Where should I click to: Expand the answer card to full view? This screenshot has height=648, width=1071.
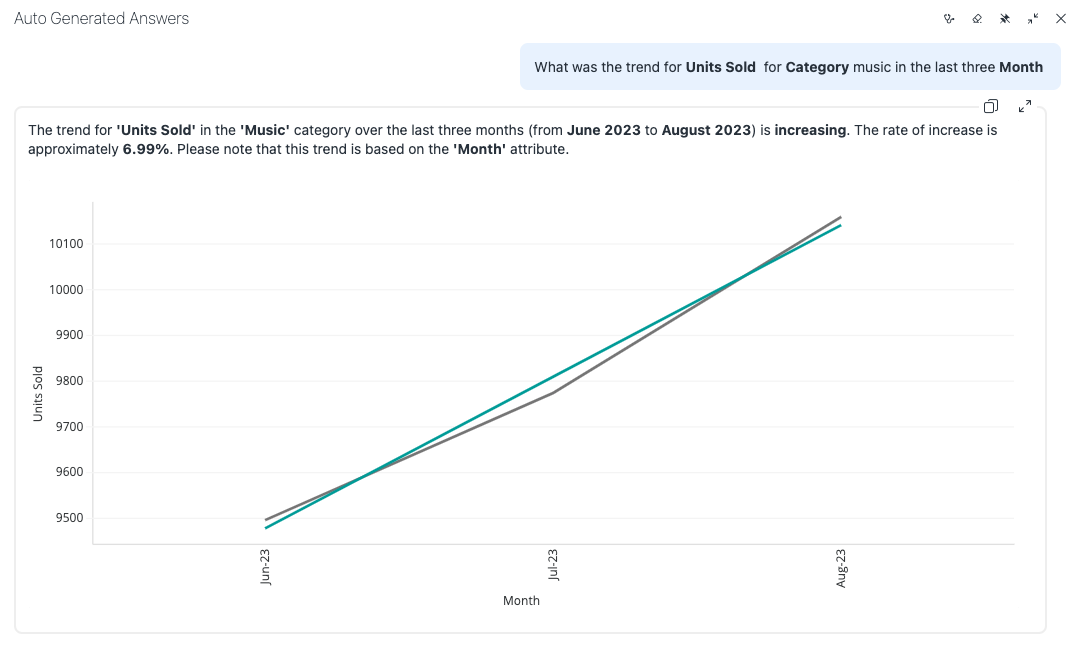click(x=1025, y=106)
